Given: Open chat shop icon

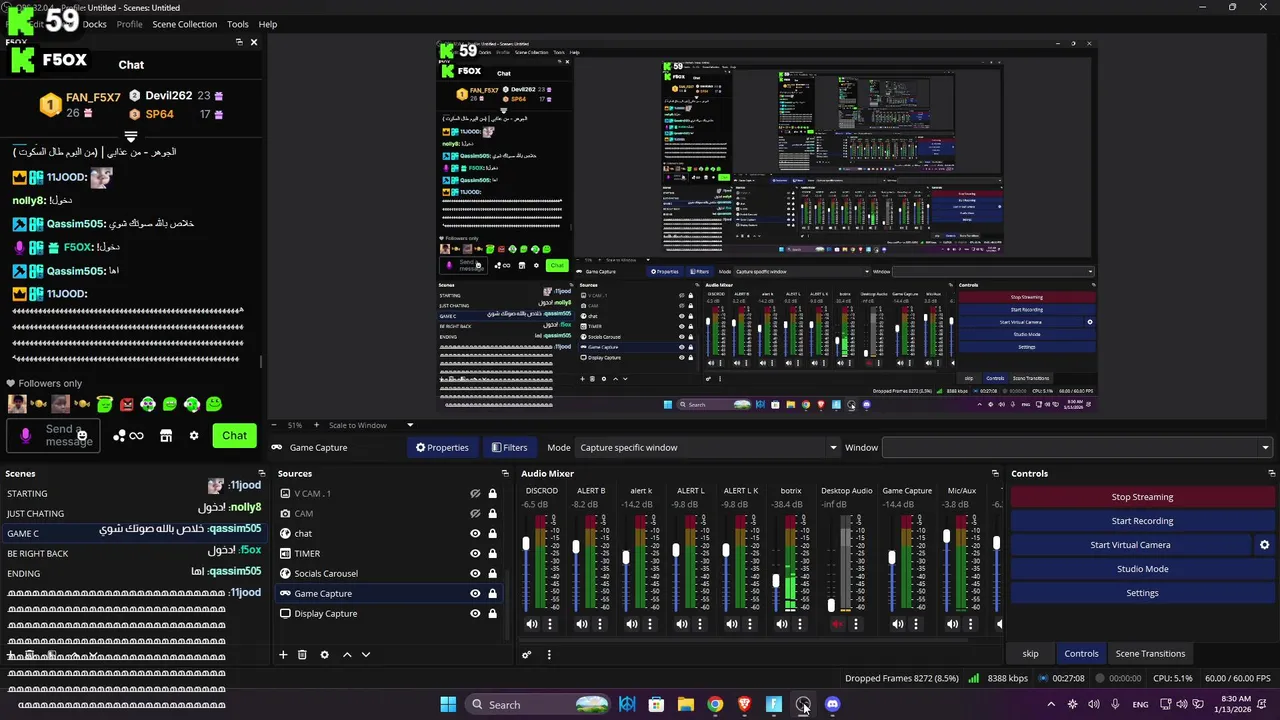Looking at the screenshot, I should (x=166, y=436).
